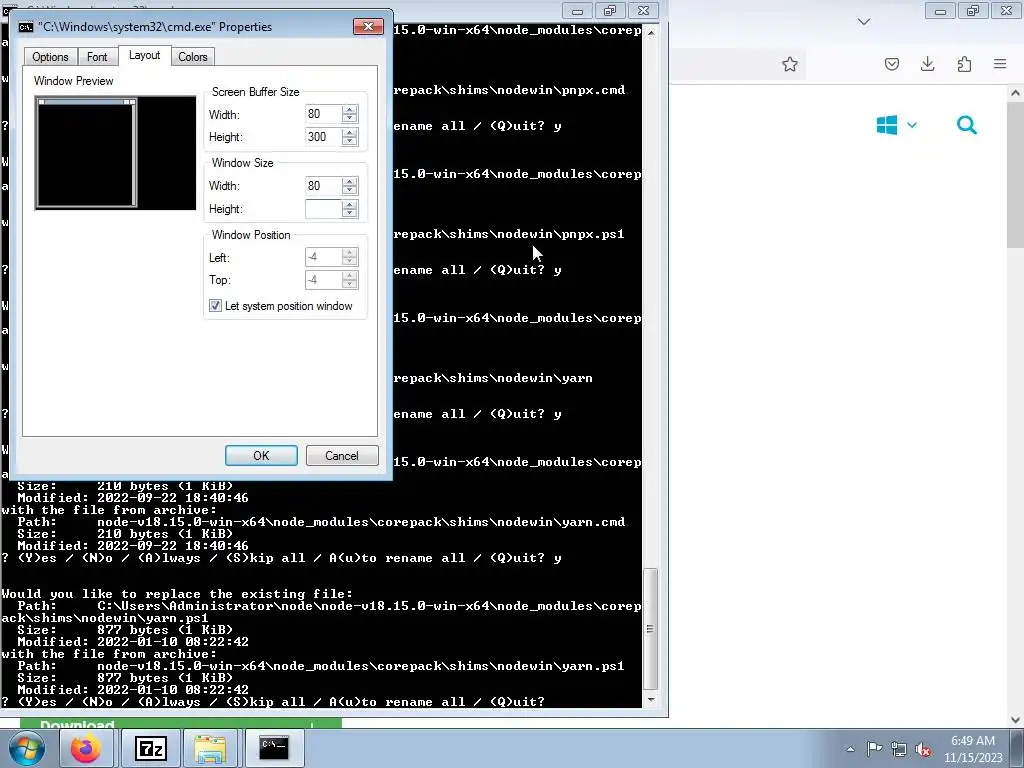Open the Colors tab
Viewport: 1024px width, 768px height.
coord(193,57)
